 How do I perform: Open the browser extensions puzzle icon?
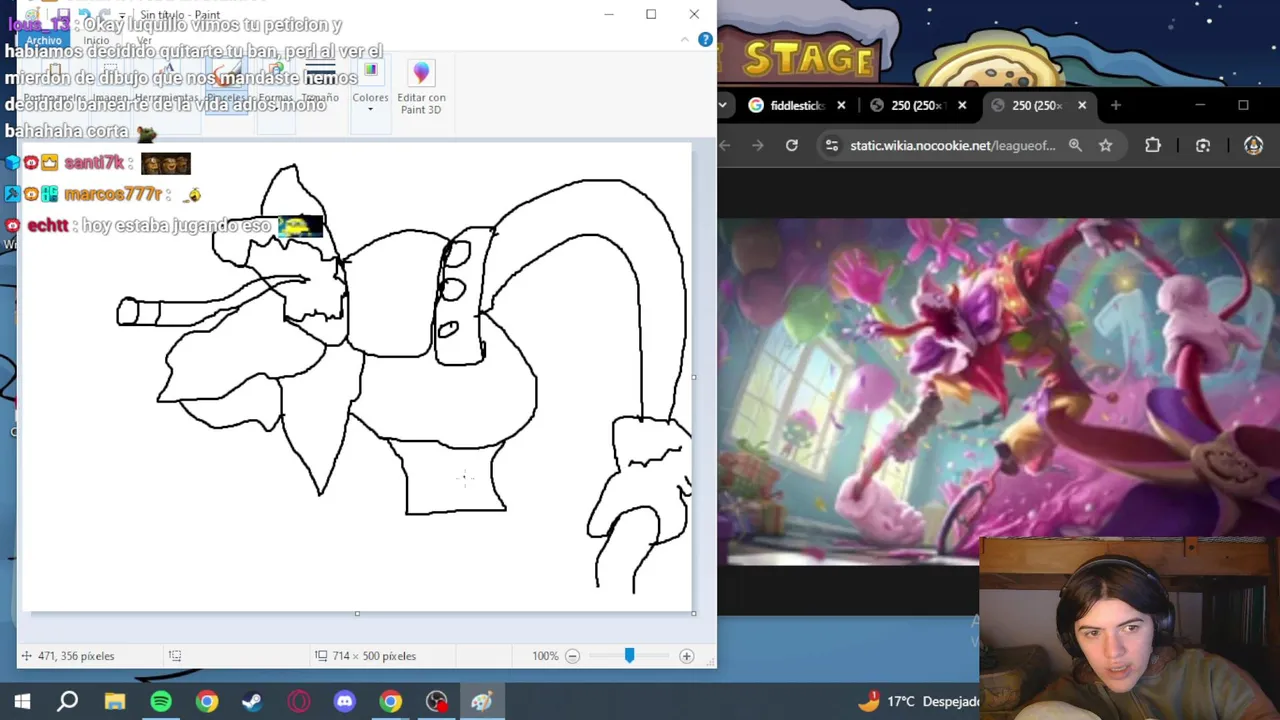[1153, 145]
